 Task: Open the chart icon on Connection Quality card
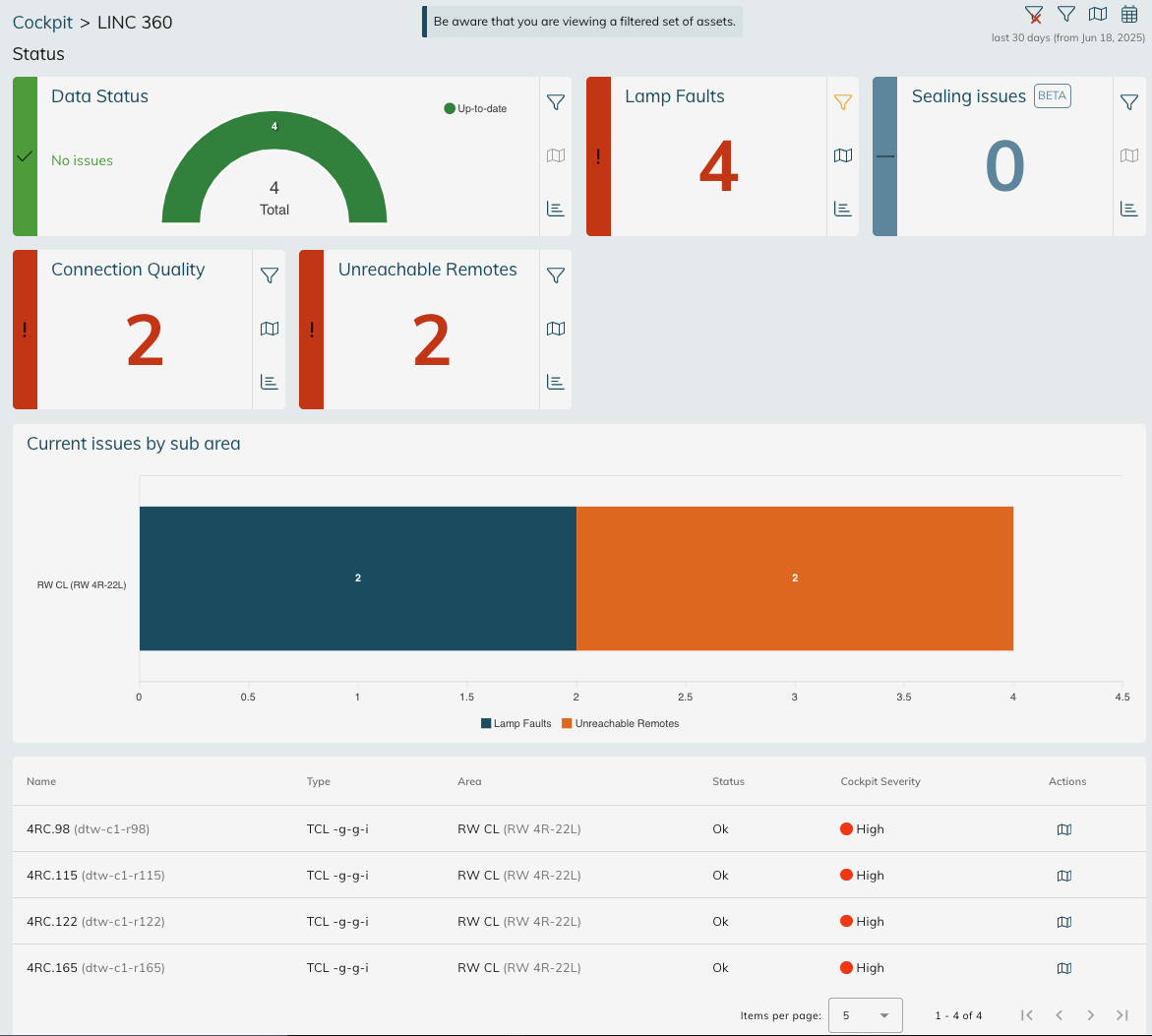click(x=269, y=382)
